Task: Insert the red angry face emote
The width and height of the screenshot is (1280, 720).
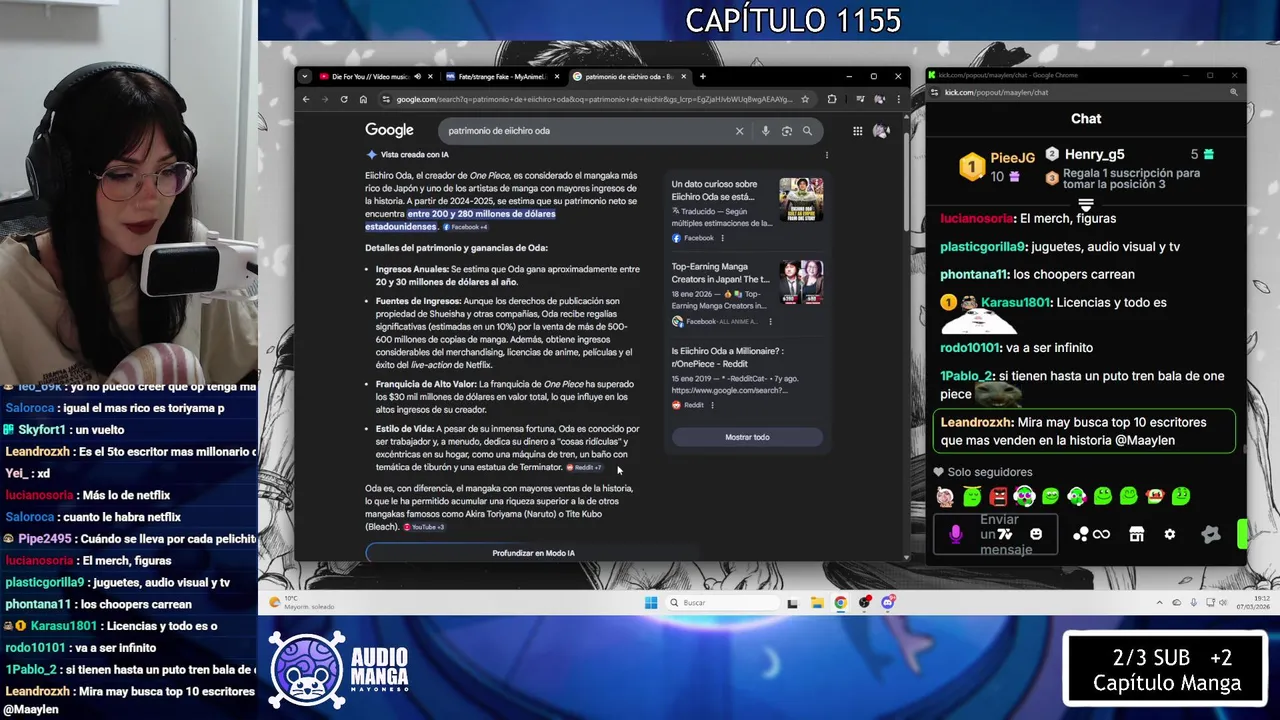Action: 998,496
